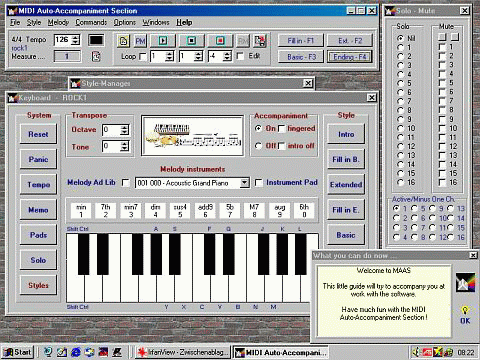Screen dimensions: 480x360
Task: Increase tempo with up arrow
Action: click(x=76, y=37)
